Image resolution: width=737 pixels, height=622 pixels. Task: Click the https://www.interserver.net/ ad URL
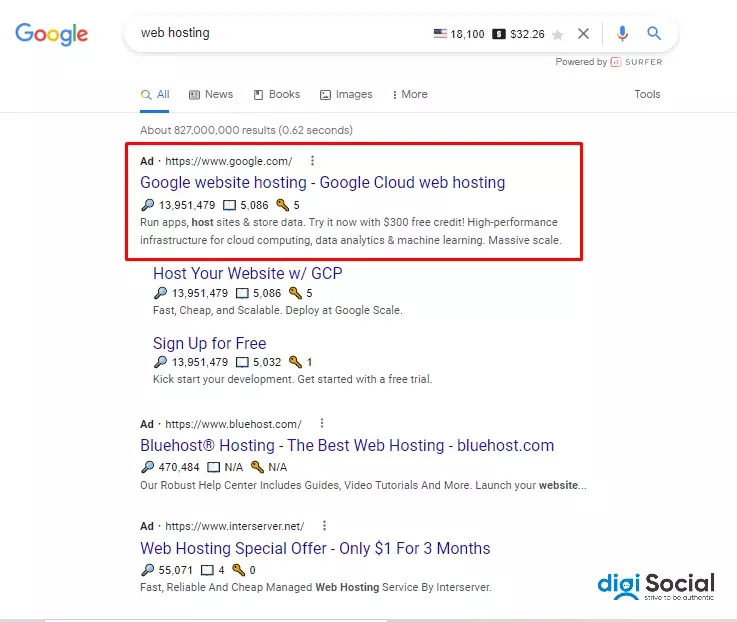click(235, 526)
